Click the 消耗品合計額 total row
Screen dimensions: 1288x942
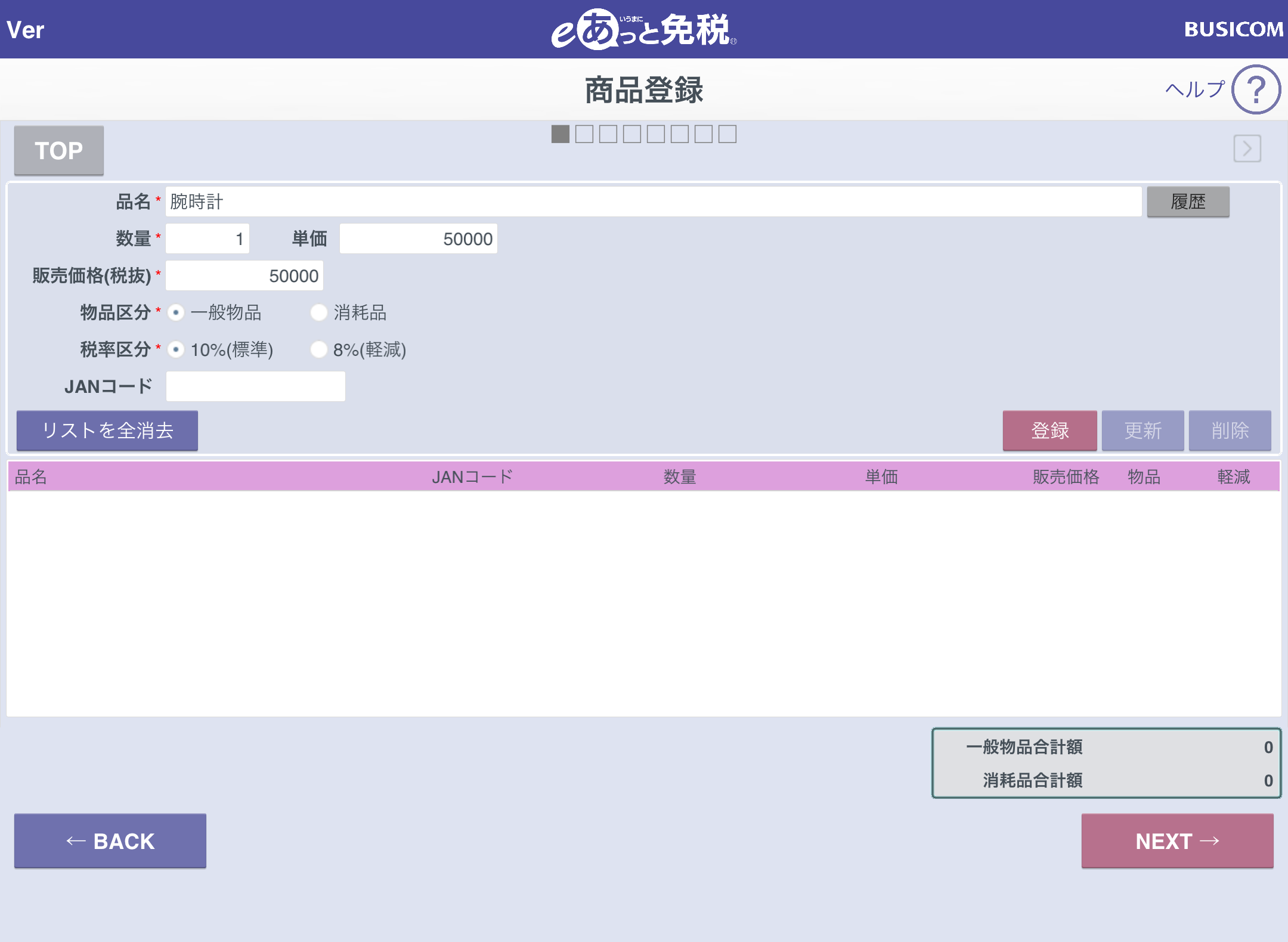coord(1107,780)
